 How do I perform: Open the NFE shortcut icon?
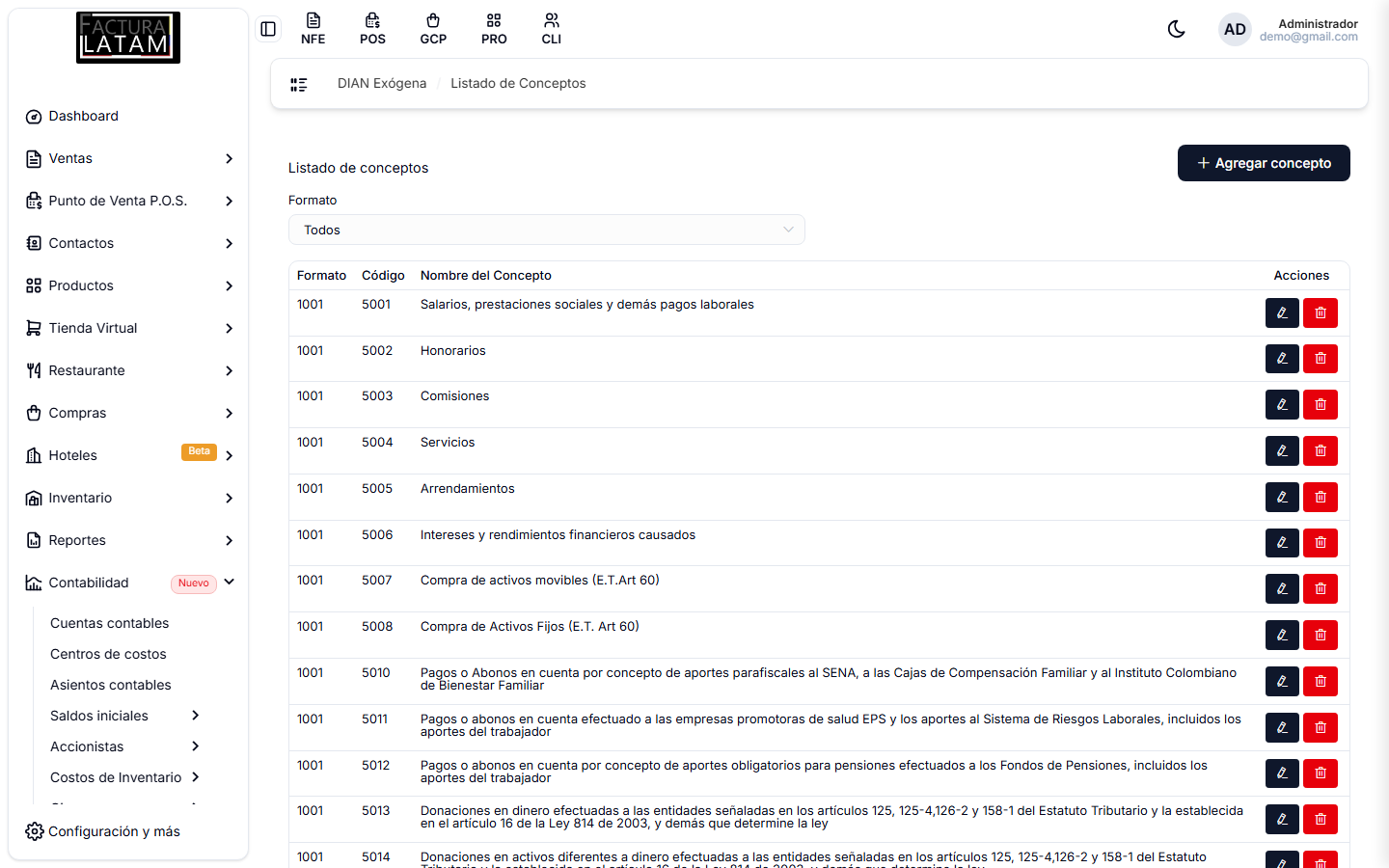313,29
